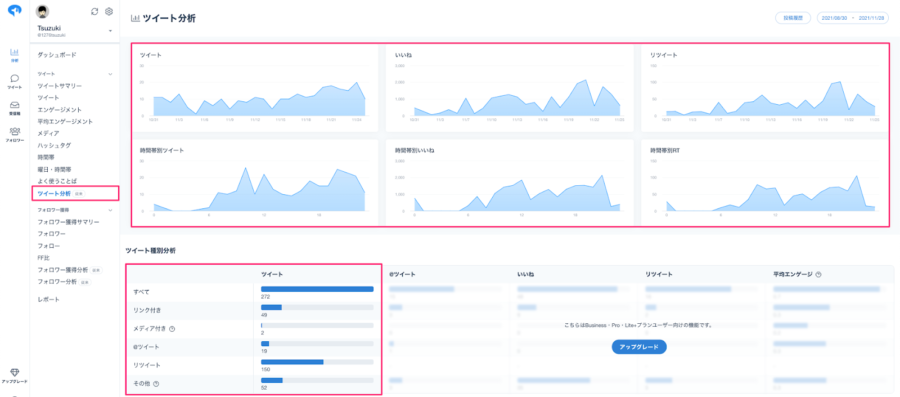The width and height of the screenshot is (900, 397).
Task: Click the ツイート分析 heading chart icon
Action: tap(135, 18)
